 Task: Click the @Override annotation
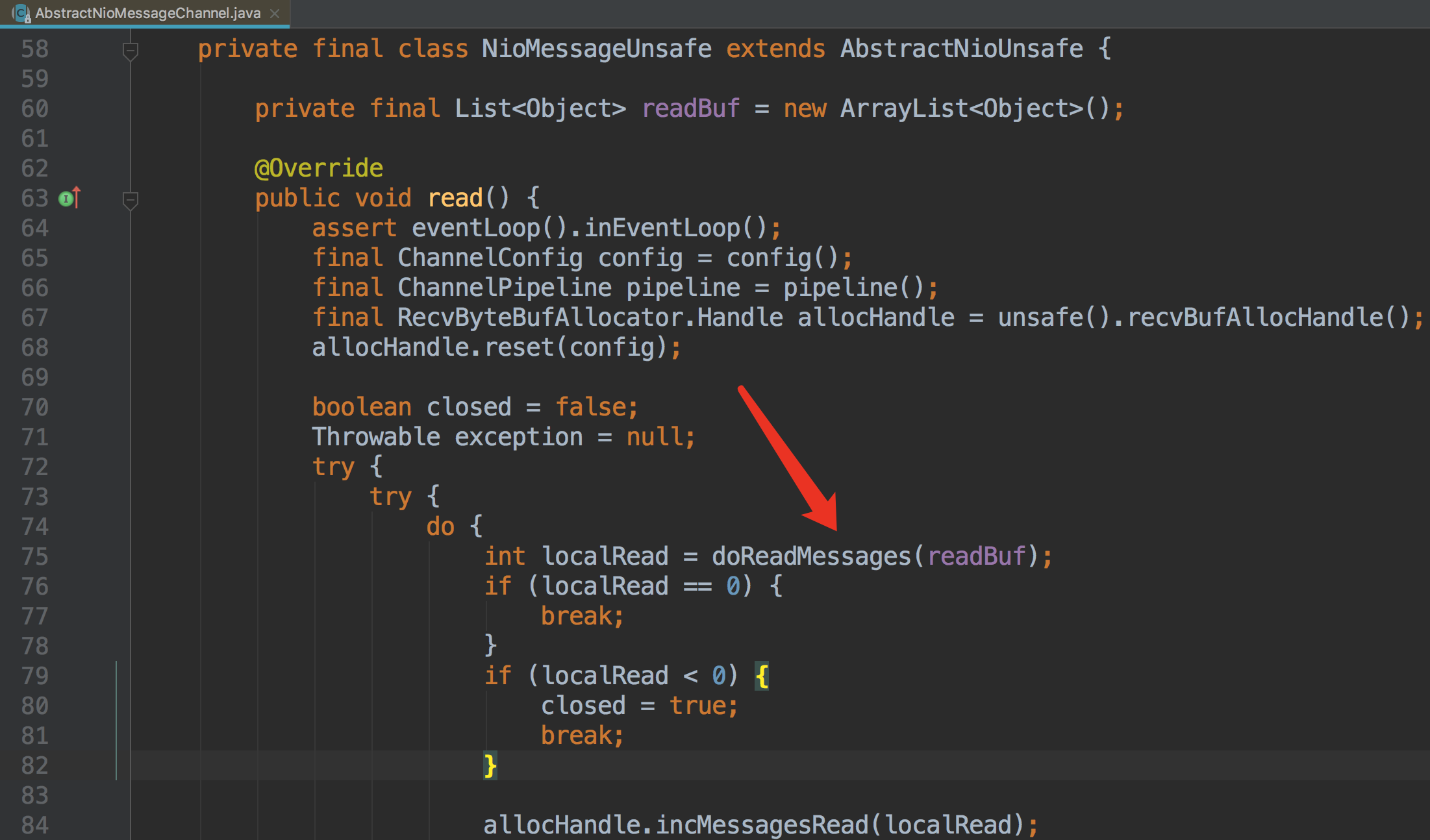318,168
